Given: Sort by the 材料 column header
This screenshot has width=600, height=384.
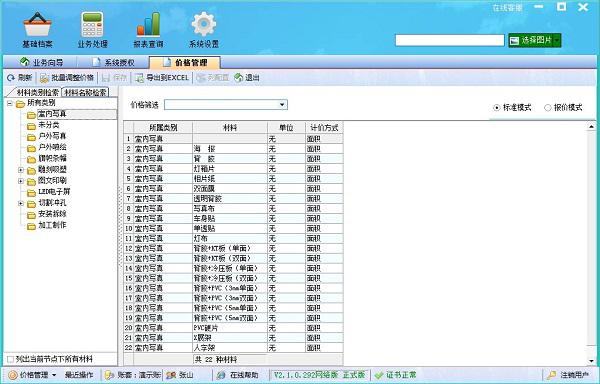Looking at the screenshot, I should [x=230, y=128].
